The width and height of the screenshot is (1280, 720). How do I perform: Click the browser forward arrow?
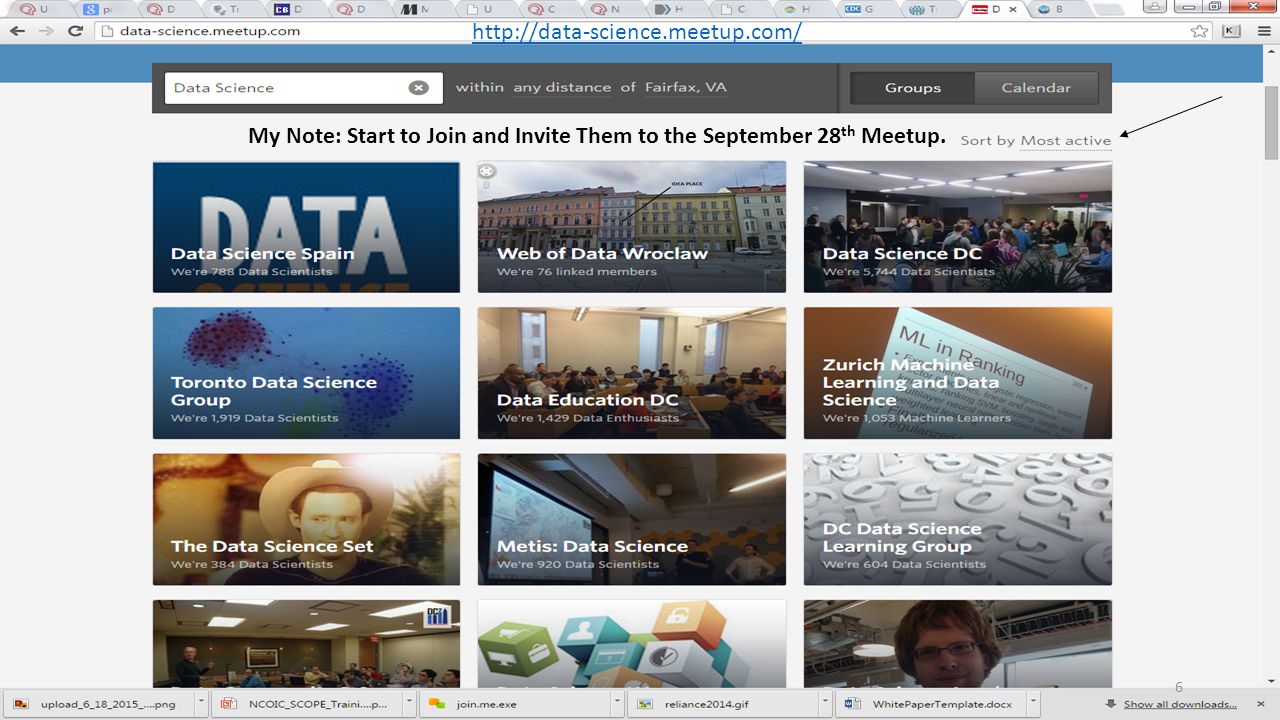(x=46, y=31)
